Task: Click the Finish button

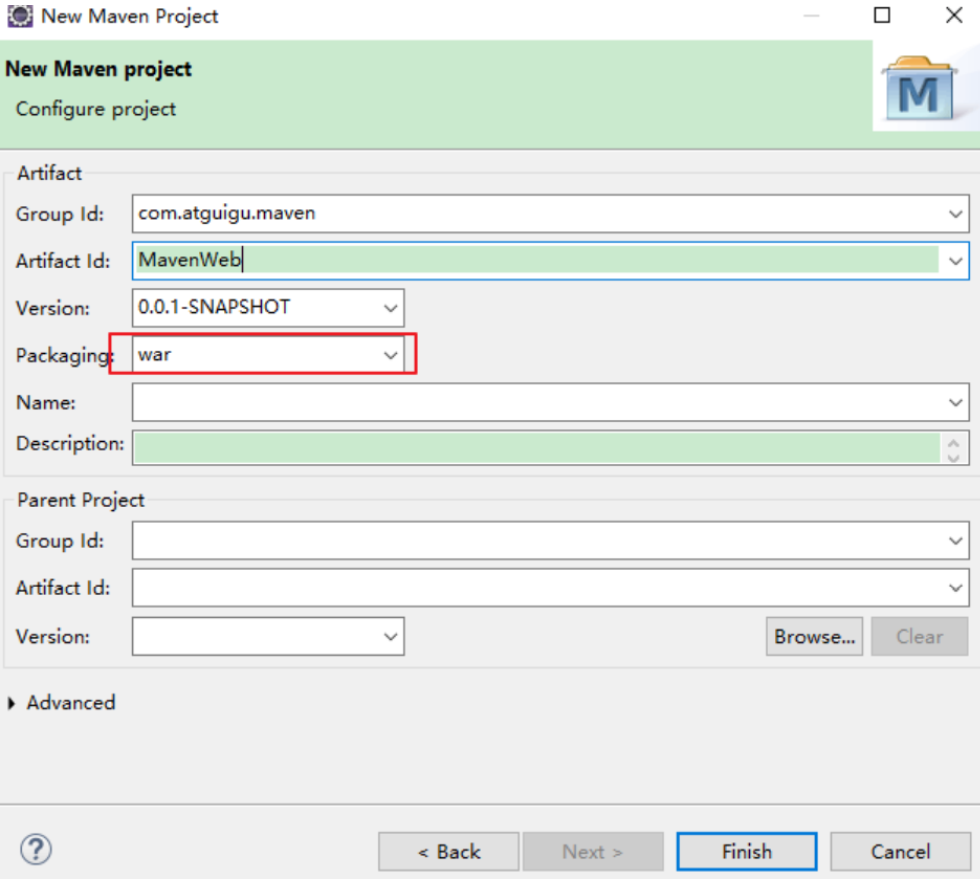Action: pos(746,851)
